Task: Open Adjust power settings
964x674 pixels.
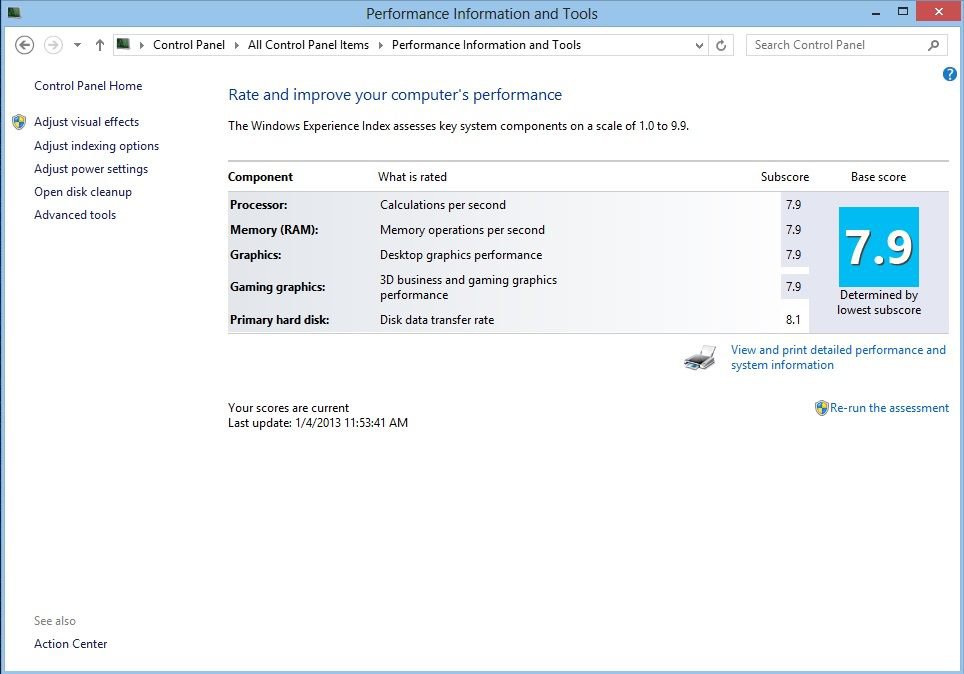Action: click(91, 169)
